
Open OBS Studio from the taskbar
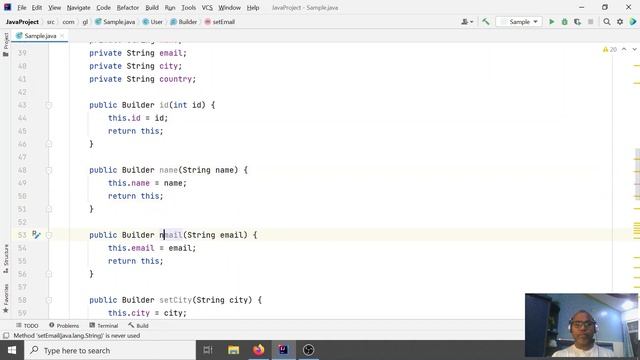(x=308, y=350)
